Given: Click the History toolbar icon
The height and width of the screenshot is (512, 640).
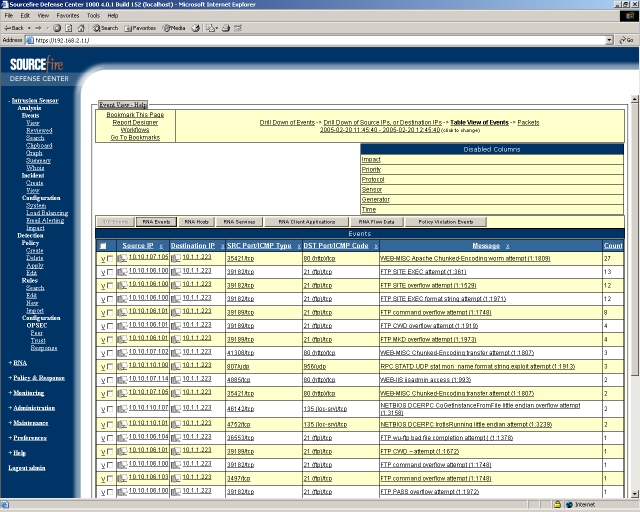Looking at the screenshot, I should [x=196, y=28].
